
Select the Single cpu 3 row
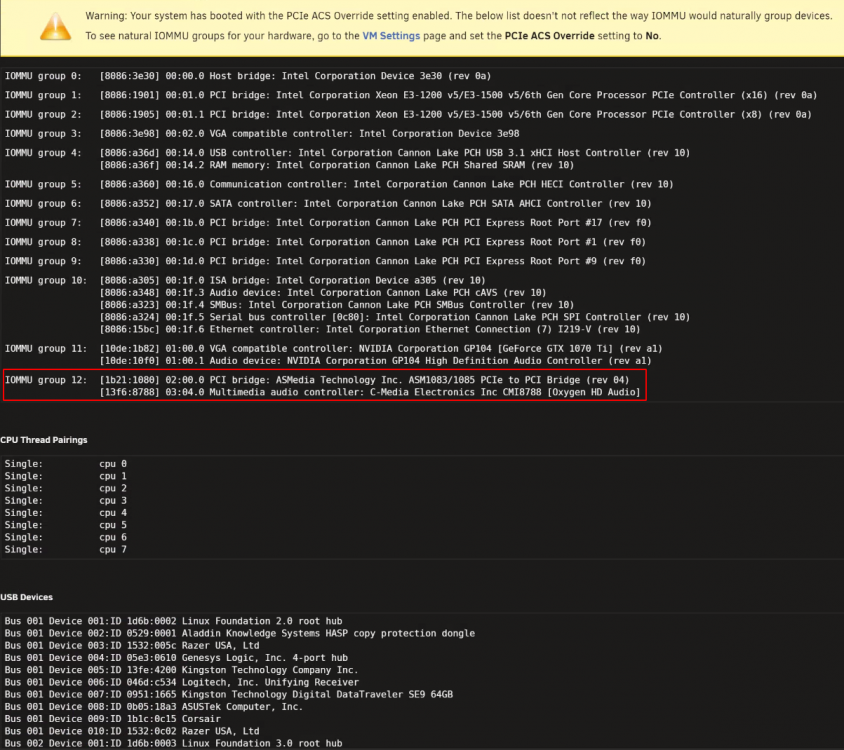pos(66,501)
